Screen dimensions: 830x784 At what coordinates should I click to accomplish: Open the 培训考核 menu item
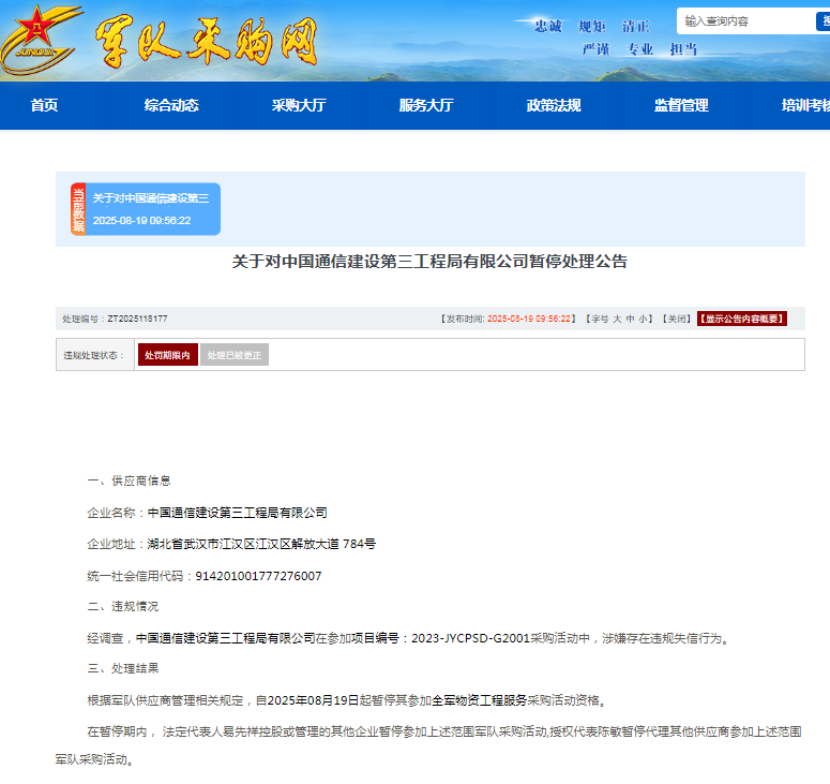(x=806, y=105)
